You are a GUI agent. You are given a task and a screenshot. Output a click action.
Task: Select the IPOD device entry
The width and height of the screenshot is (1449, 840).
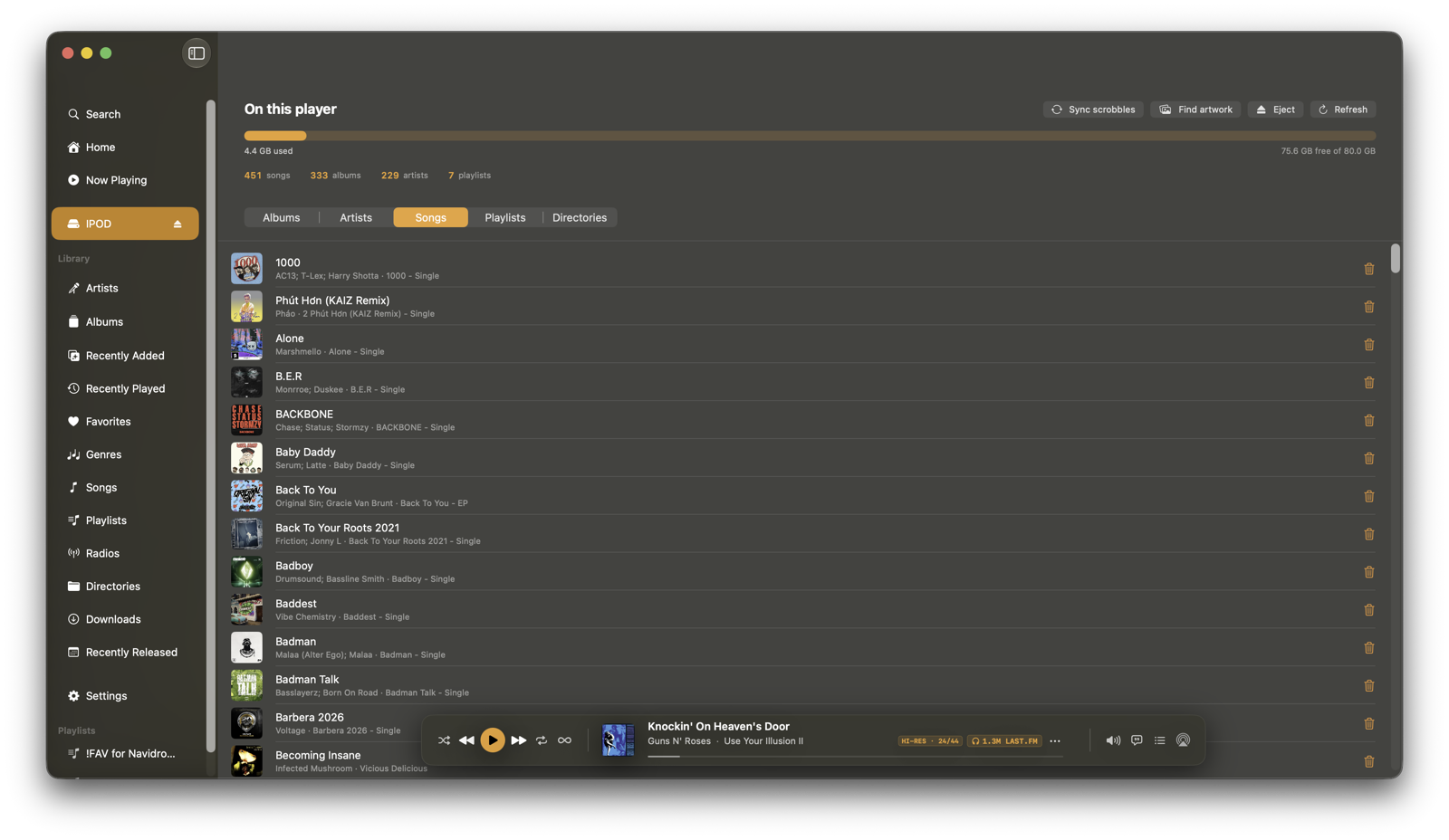[x=125, y=224]
